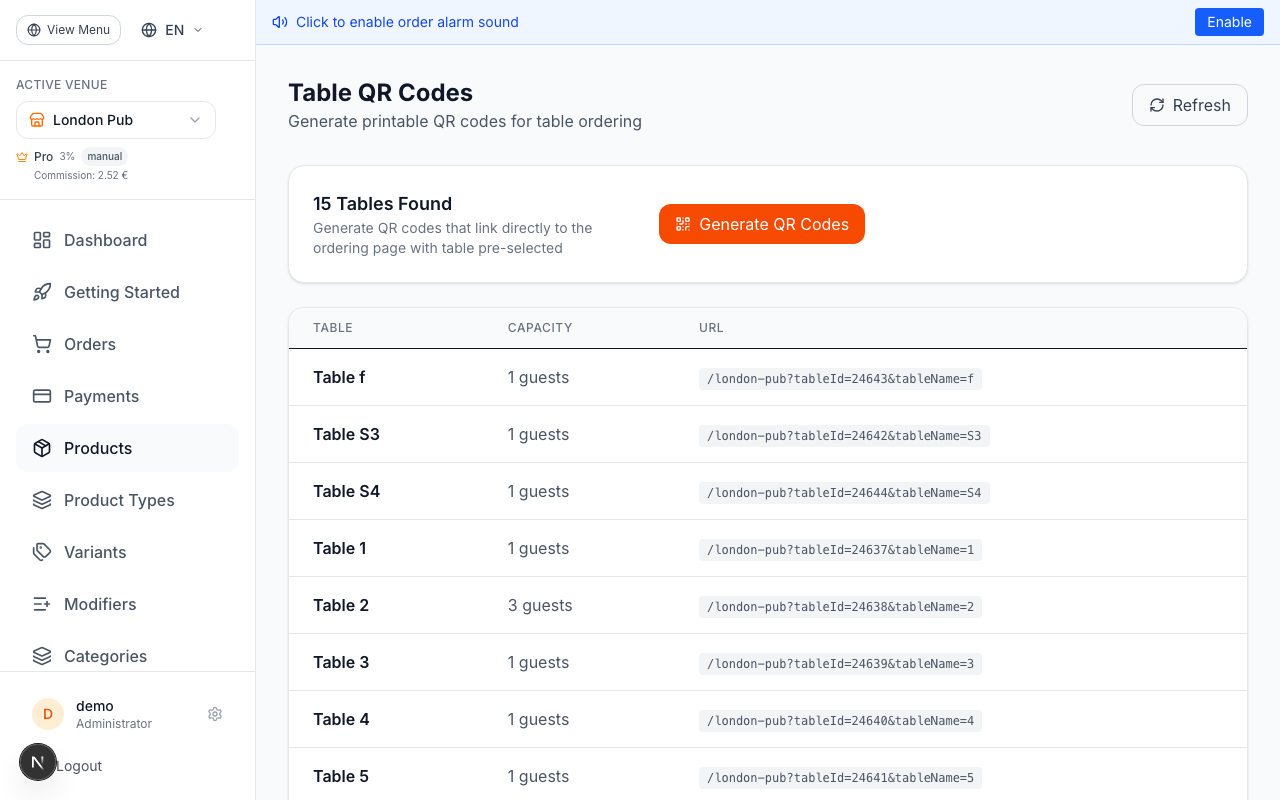The width and height of the screenshot is (1280, 800).
Task: Select the Products box icon
Action: point(41,448)
